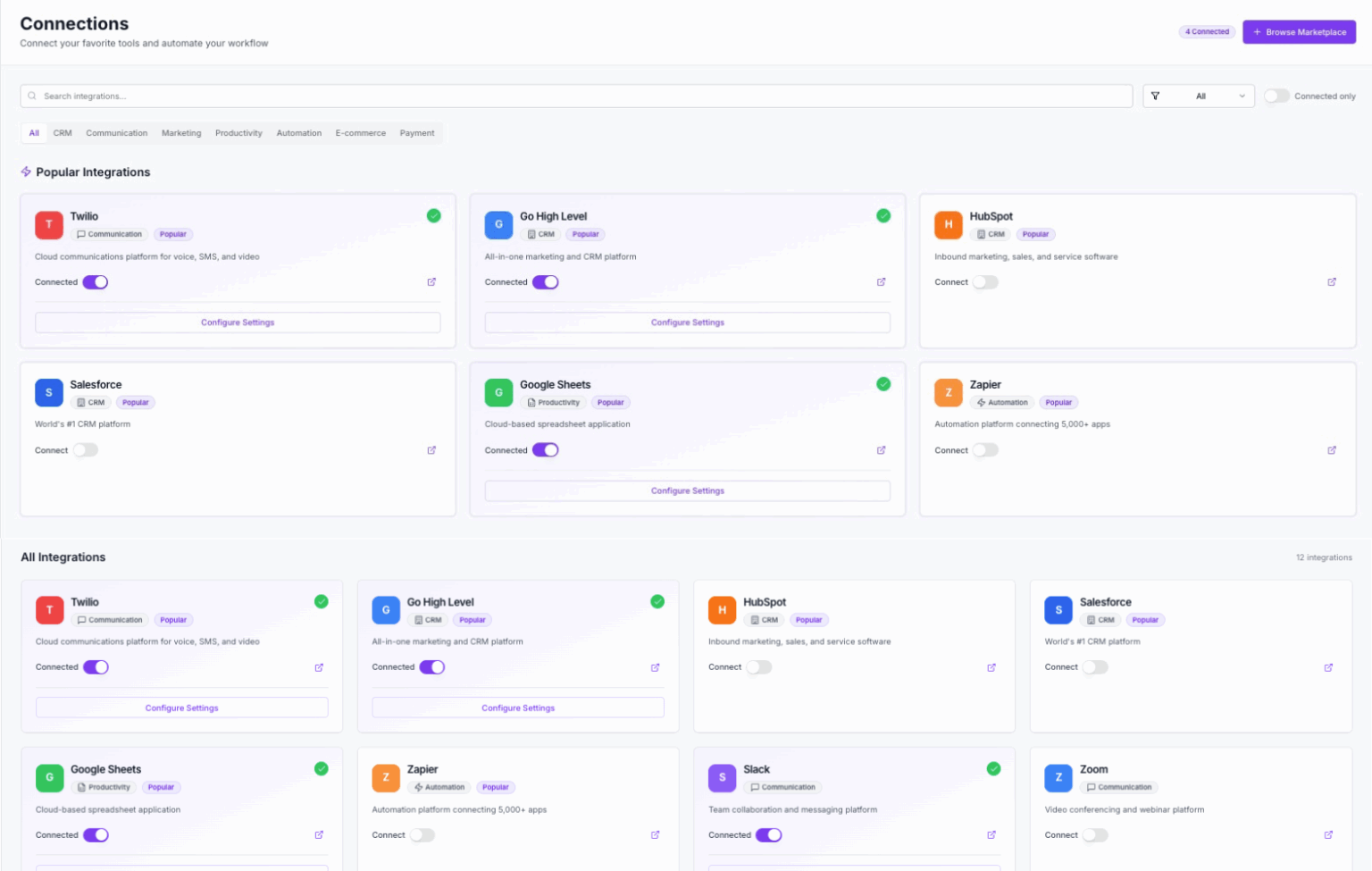This screenshot has height=871, width=1372.
Task: Turn off Go High Level toggle in All Integrations
Action: tap(432, 667)
